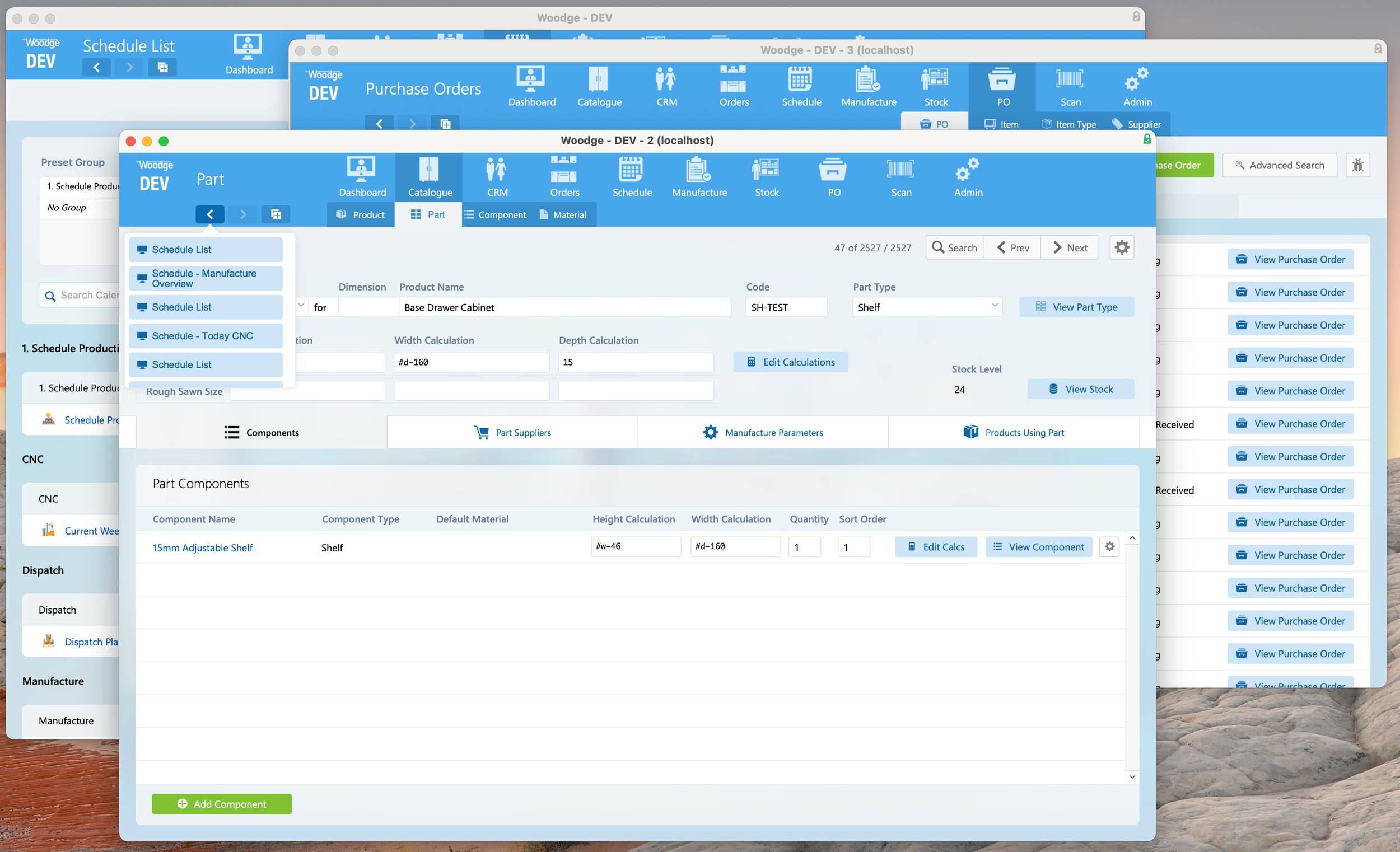The image size is (1400, 852).
Task: Open the component row gear options
Action: pos(1109,546)
